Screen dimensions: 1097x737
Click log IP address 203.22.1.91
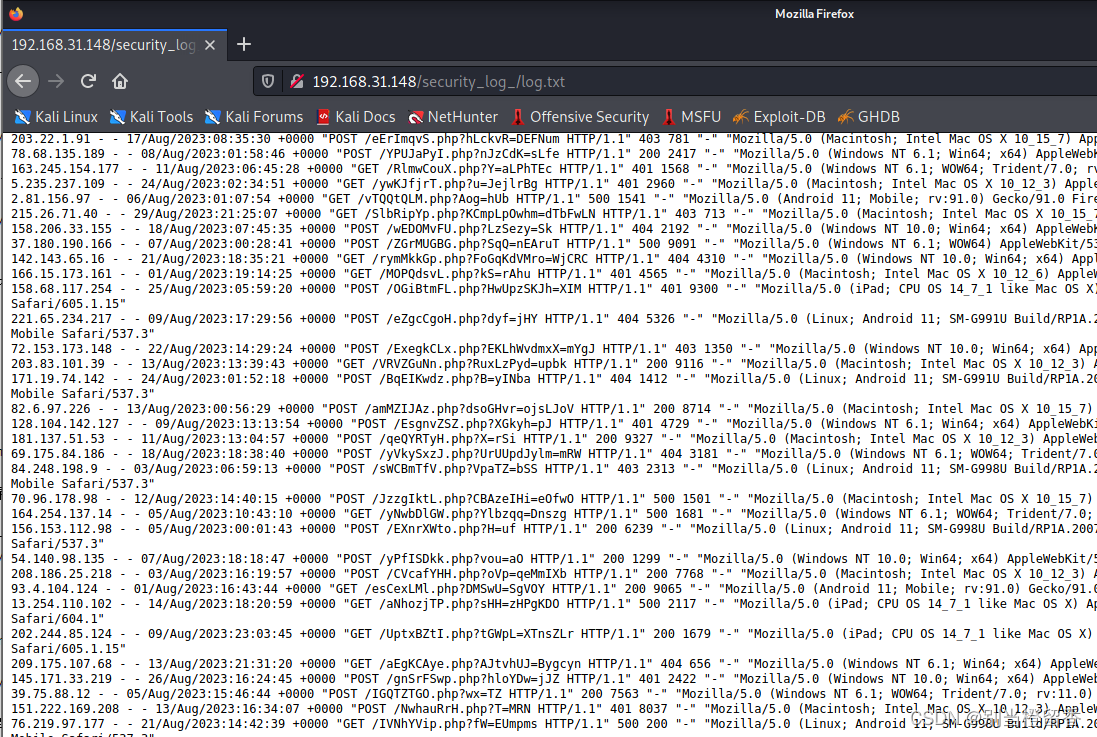point(50,139)
